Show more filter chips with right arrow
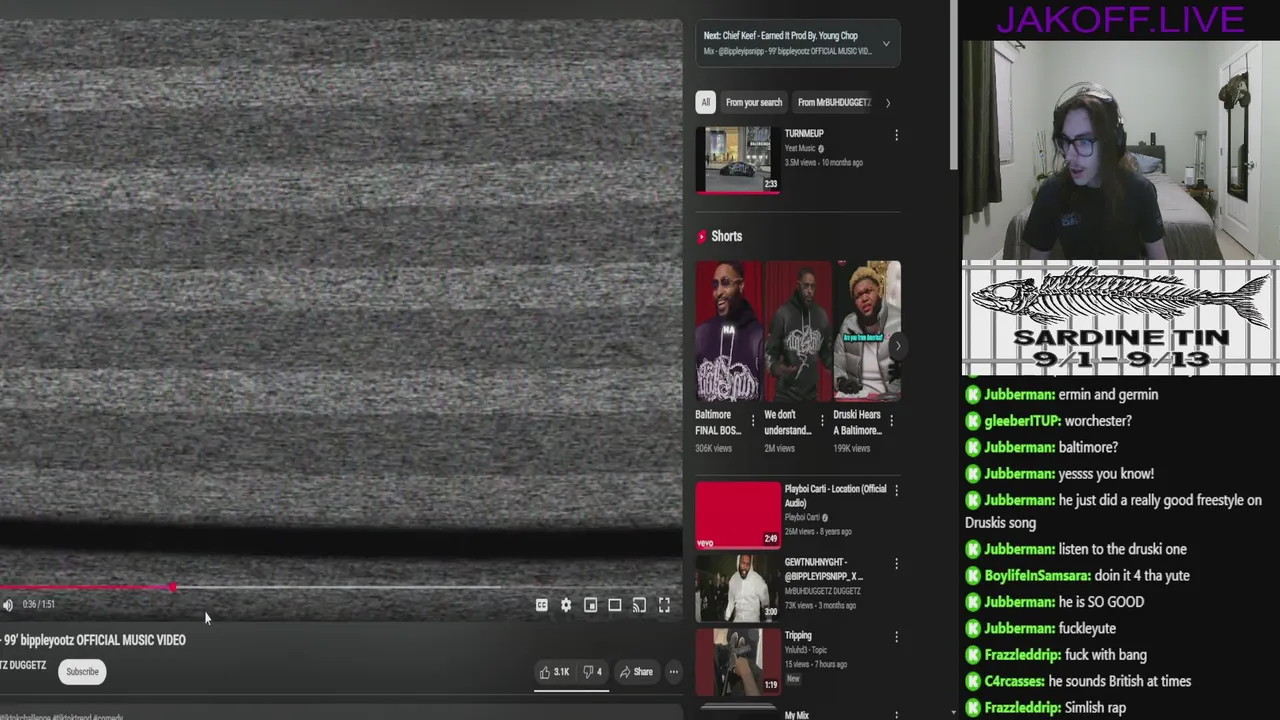This screenshot has width=1280, height=720. [888, 102]
